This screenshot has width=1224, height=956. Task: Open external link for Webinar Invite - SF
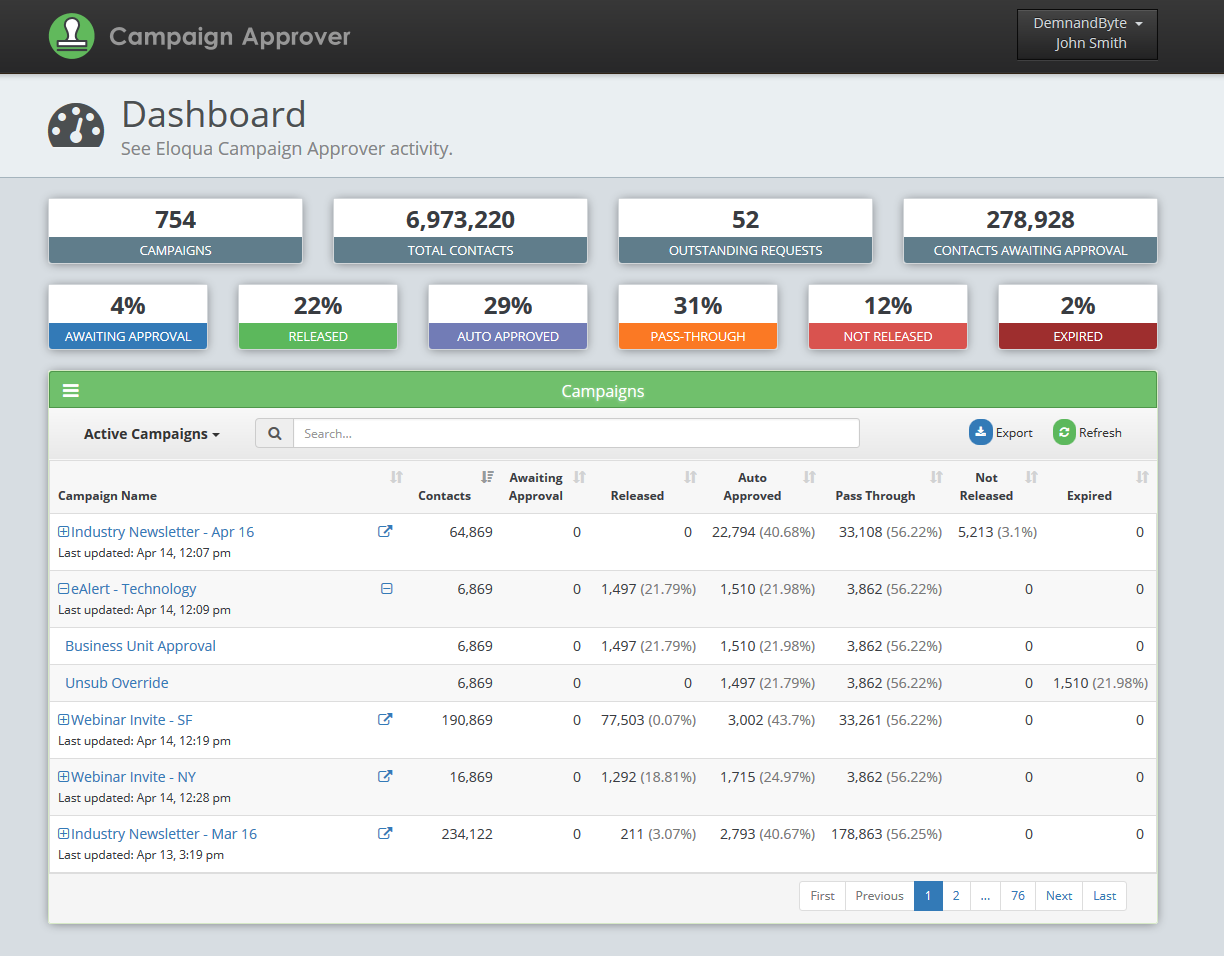(385, 719)
